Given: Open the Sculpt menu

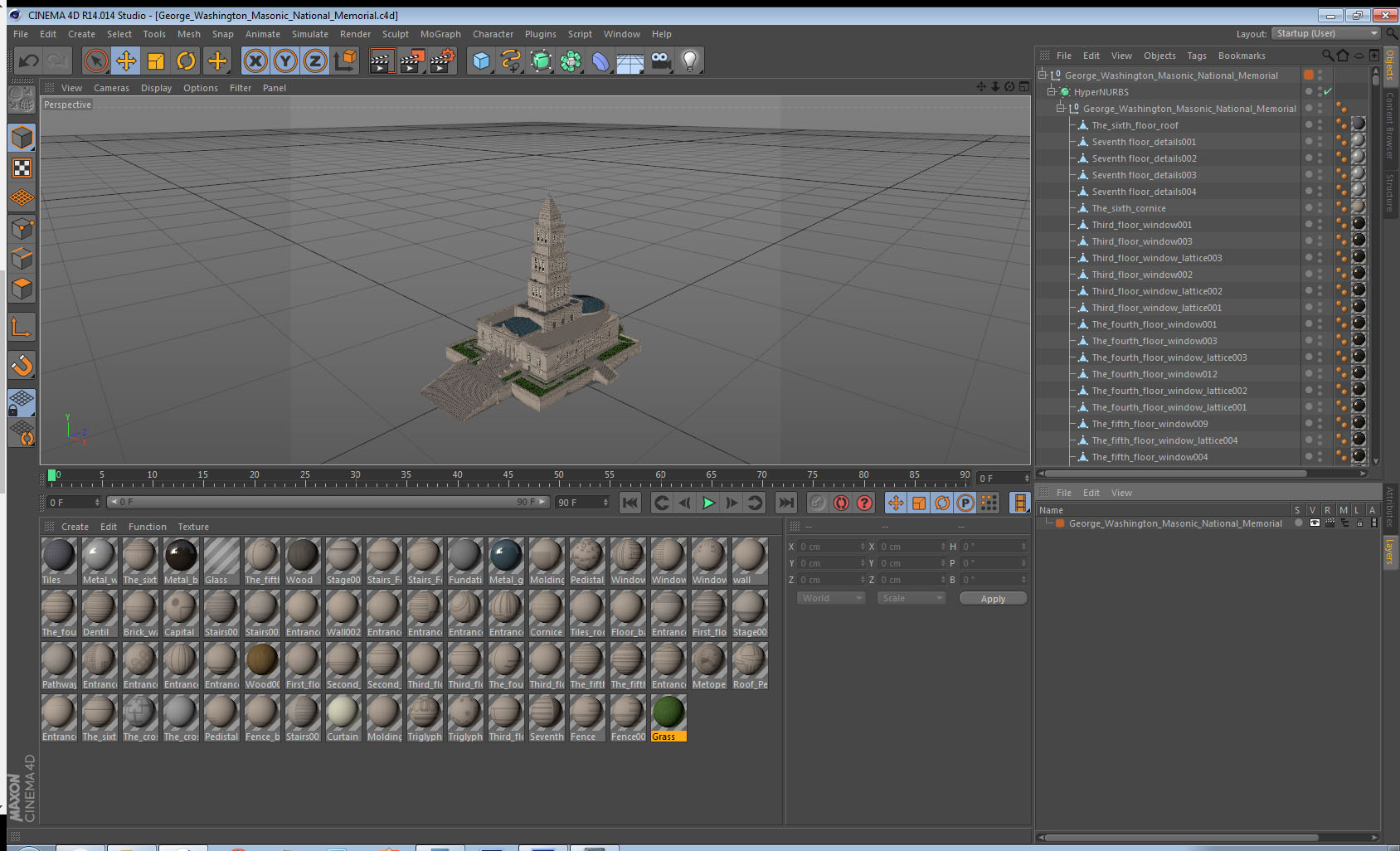Looking at the screenshot, I should tap(396, 34).
